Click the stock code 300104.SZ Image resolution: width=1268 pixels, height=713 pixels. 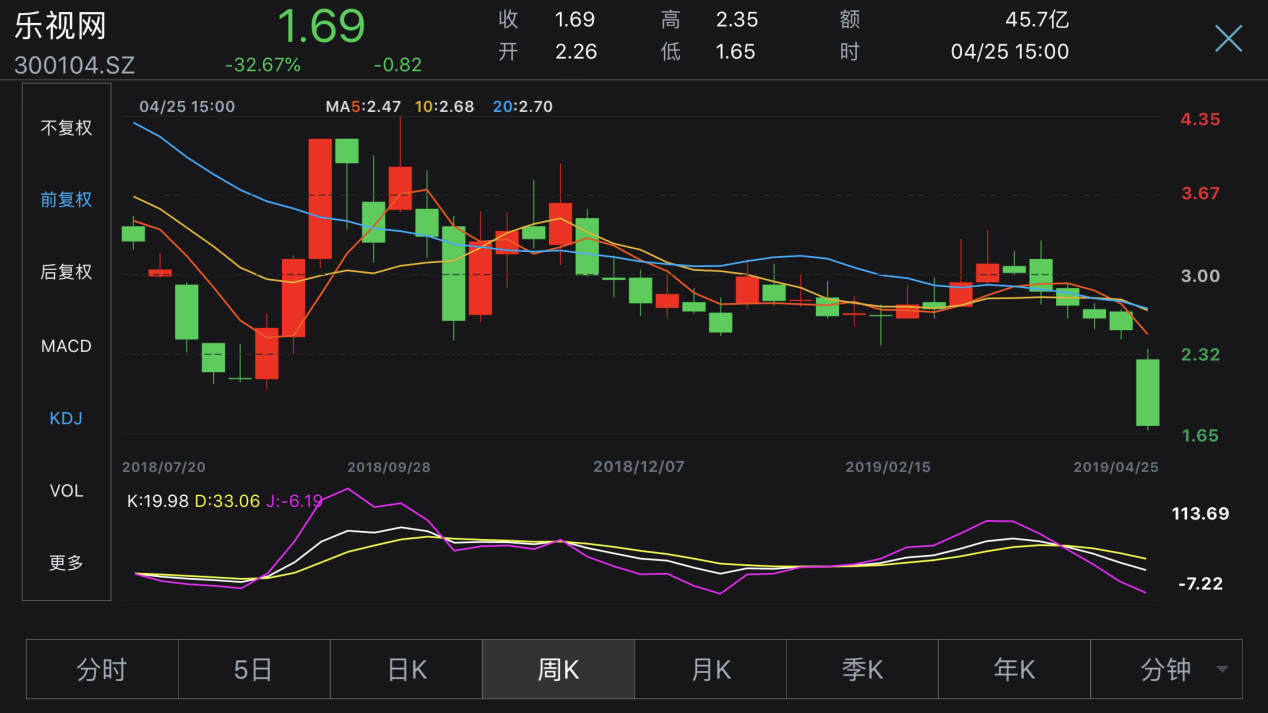pos(74,66)
